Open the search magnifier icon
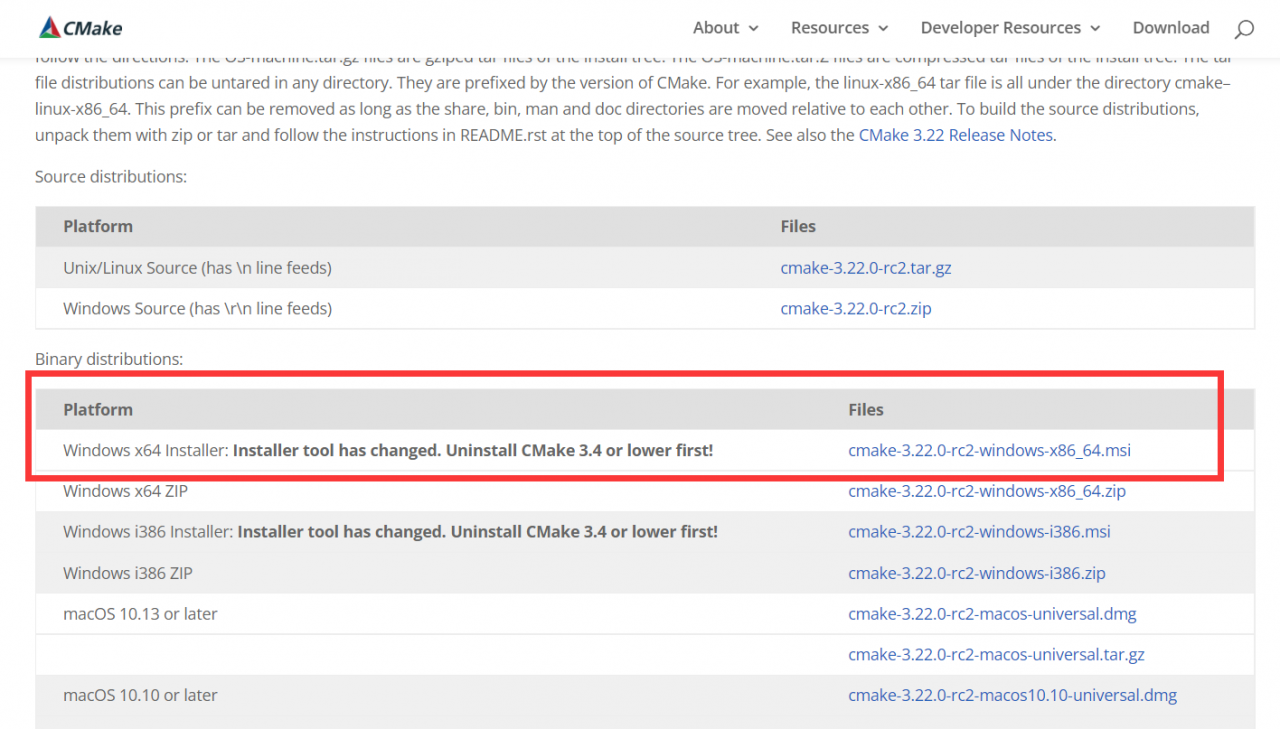This screenshot has height=729, width=1280. pyautogui.click(x=1244, y=29)
